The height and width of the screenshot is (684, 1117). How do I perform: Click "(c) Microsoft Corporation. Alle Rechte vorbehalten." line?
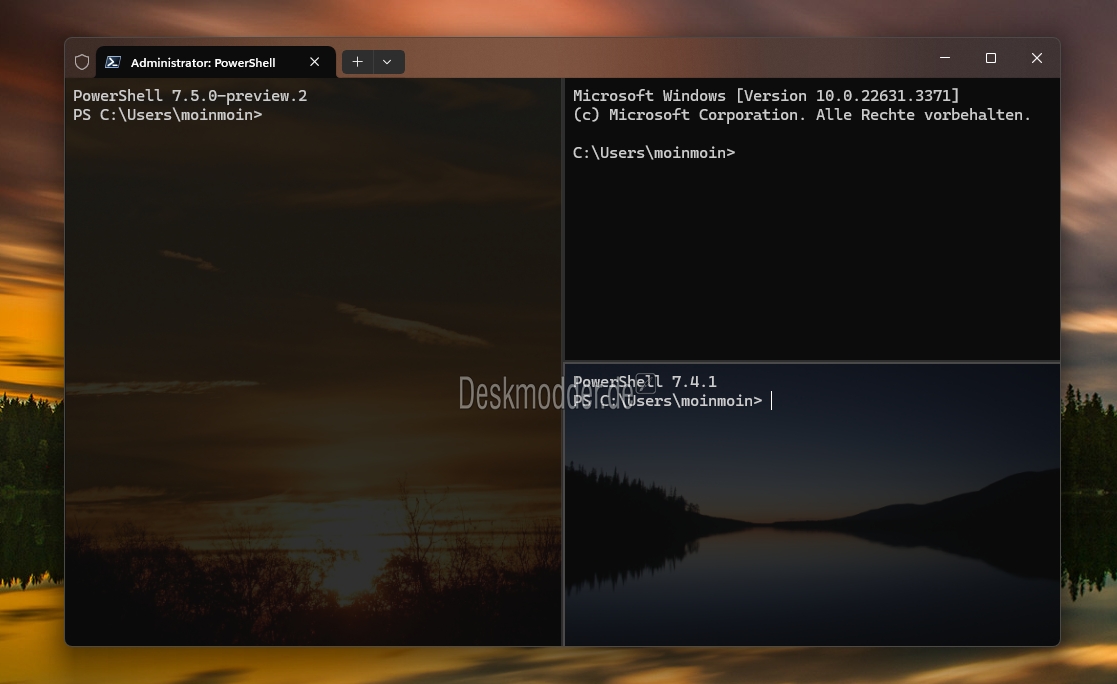(x=801, y=115)
